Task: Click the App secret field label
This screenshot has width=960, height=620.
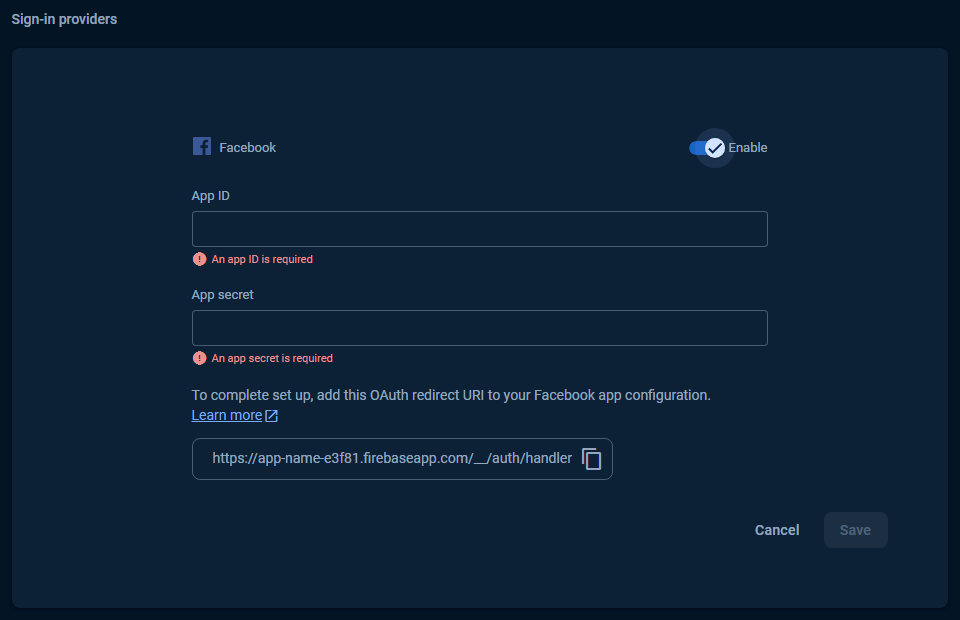Action: pos(222,294)
